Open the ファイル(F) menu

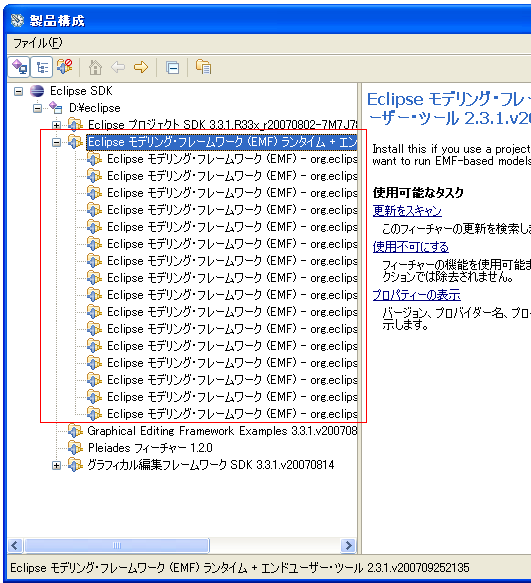pyautogui.click(x=38, y=43)
